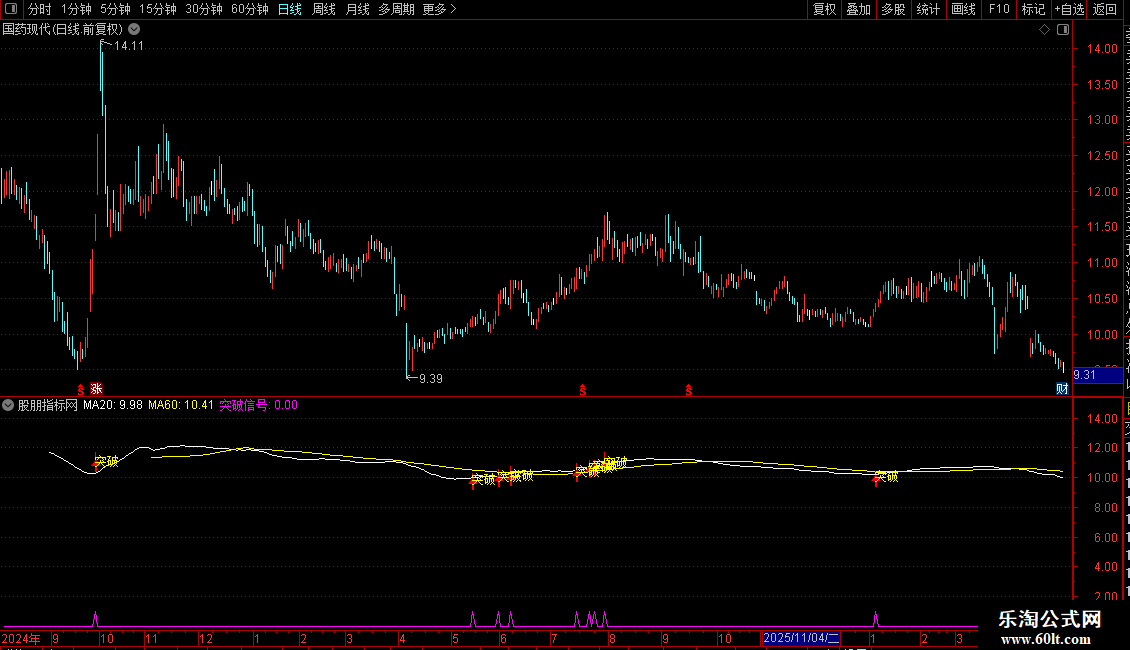
Task: Switch to 30分钟 period
Action: [204, 9]
